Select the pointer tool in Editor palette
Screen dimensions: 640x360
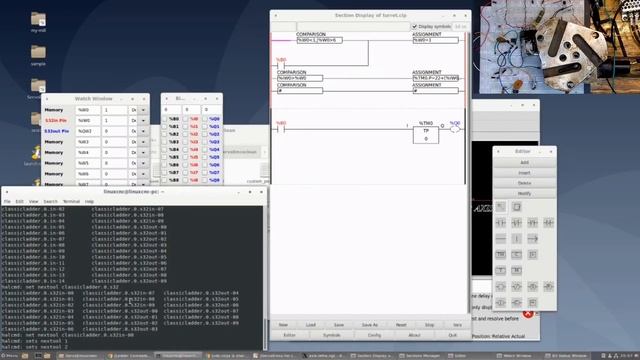(500, 207)
